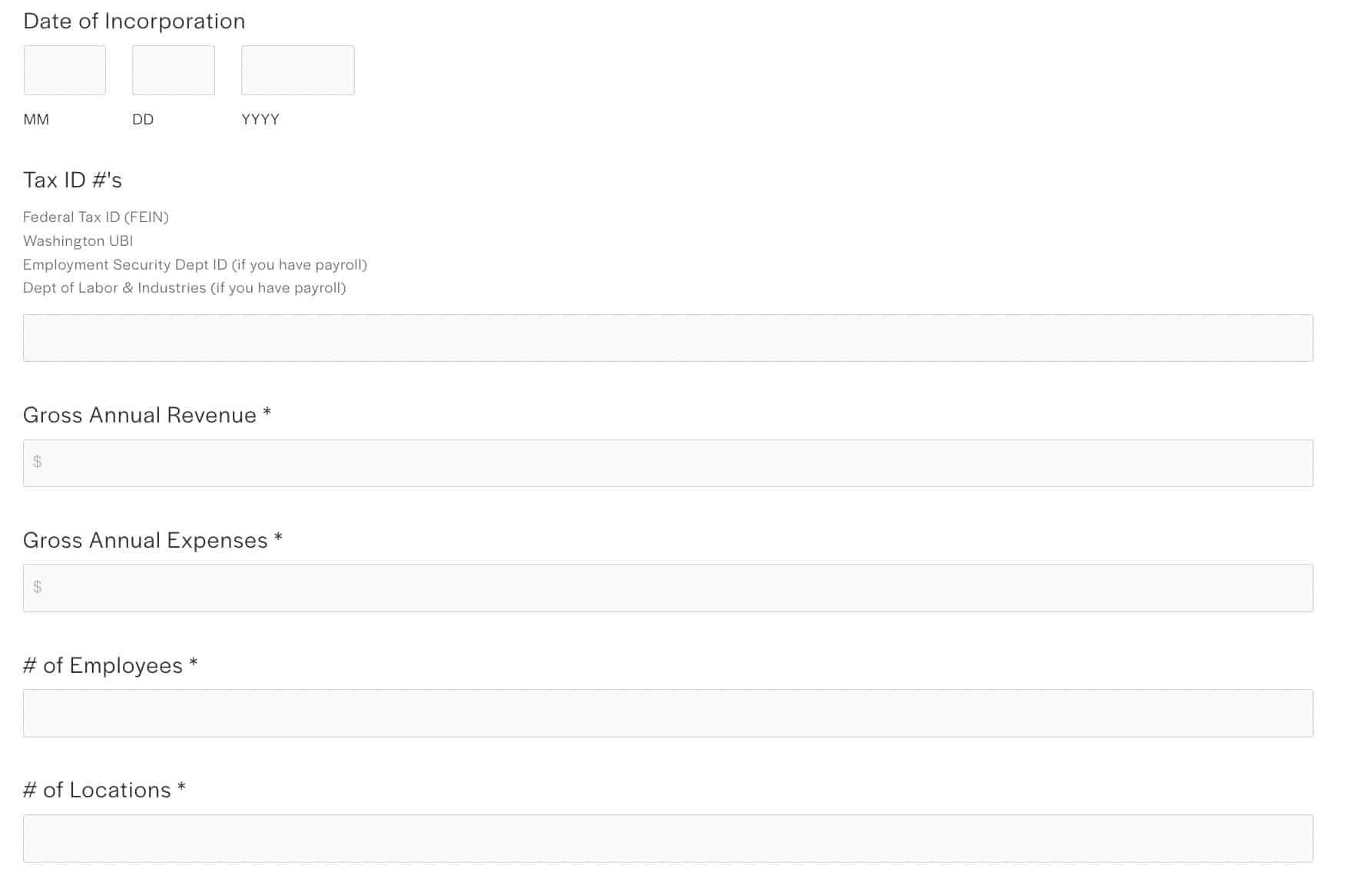Click the Federal Tax ID (FEIN) text
Screen dimensions: 1372x888
coord(96,217)
